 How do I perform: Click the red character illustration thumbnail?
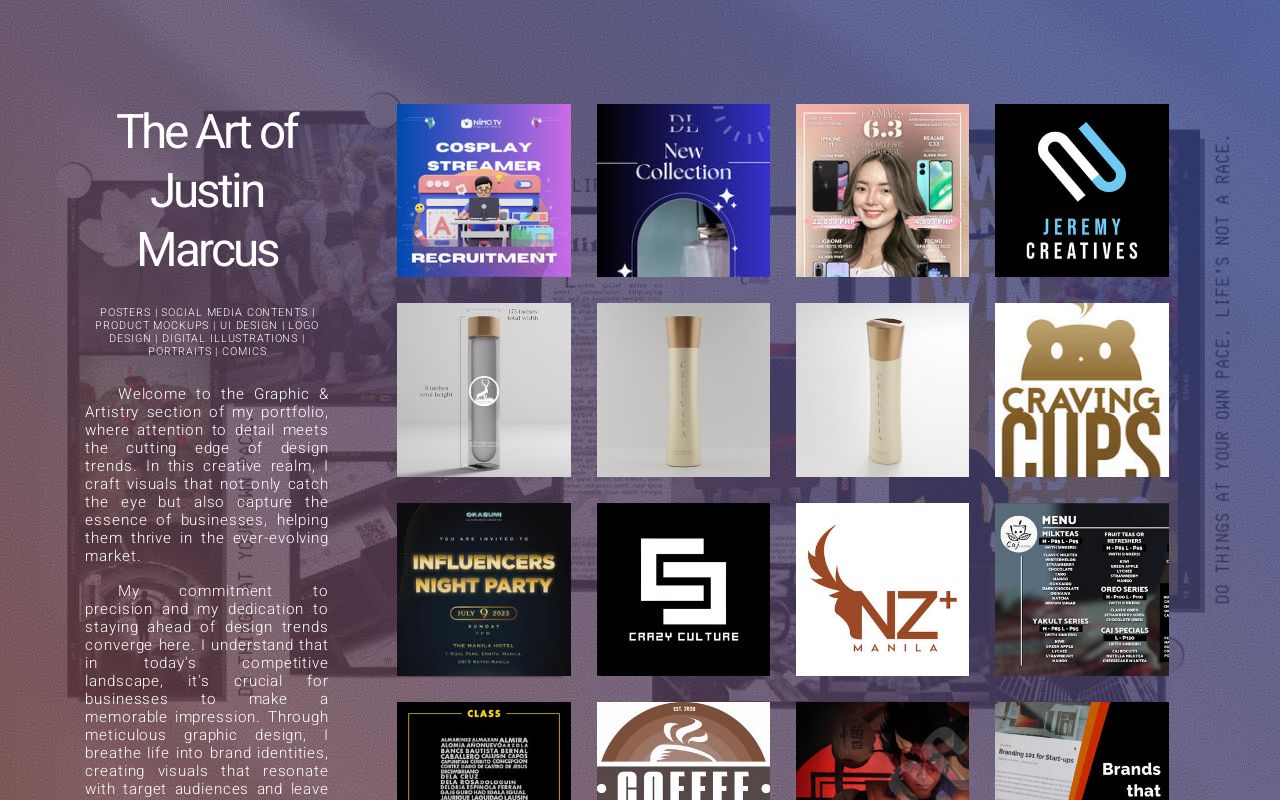[x=882, y=751]
